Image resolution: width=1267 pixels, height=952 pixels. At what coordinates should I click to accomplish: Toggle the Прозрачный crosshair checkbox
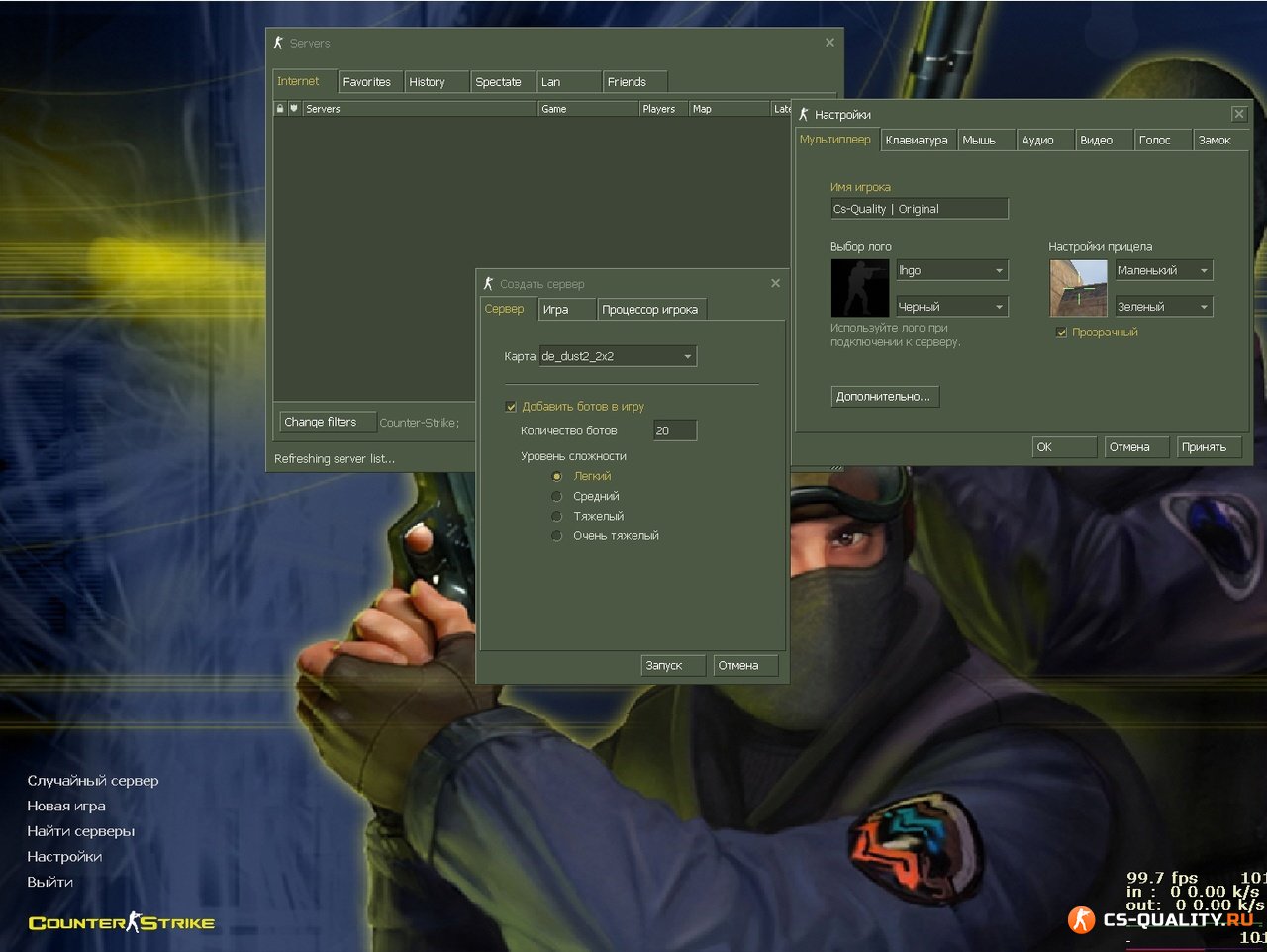(1061, 333)
